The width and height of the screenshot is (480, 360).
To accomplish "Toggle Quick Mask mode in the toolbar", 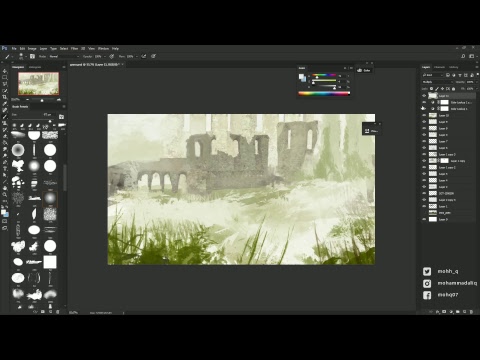I will (5, 221).
